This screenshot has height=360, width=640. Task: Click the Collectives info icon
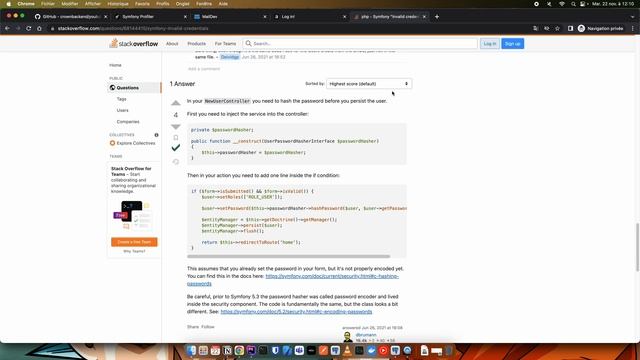pyautogui.click(x=156, y=135)
